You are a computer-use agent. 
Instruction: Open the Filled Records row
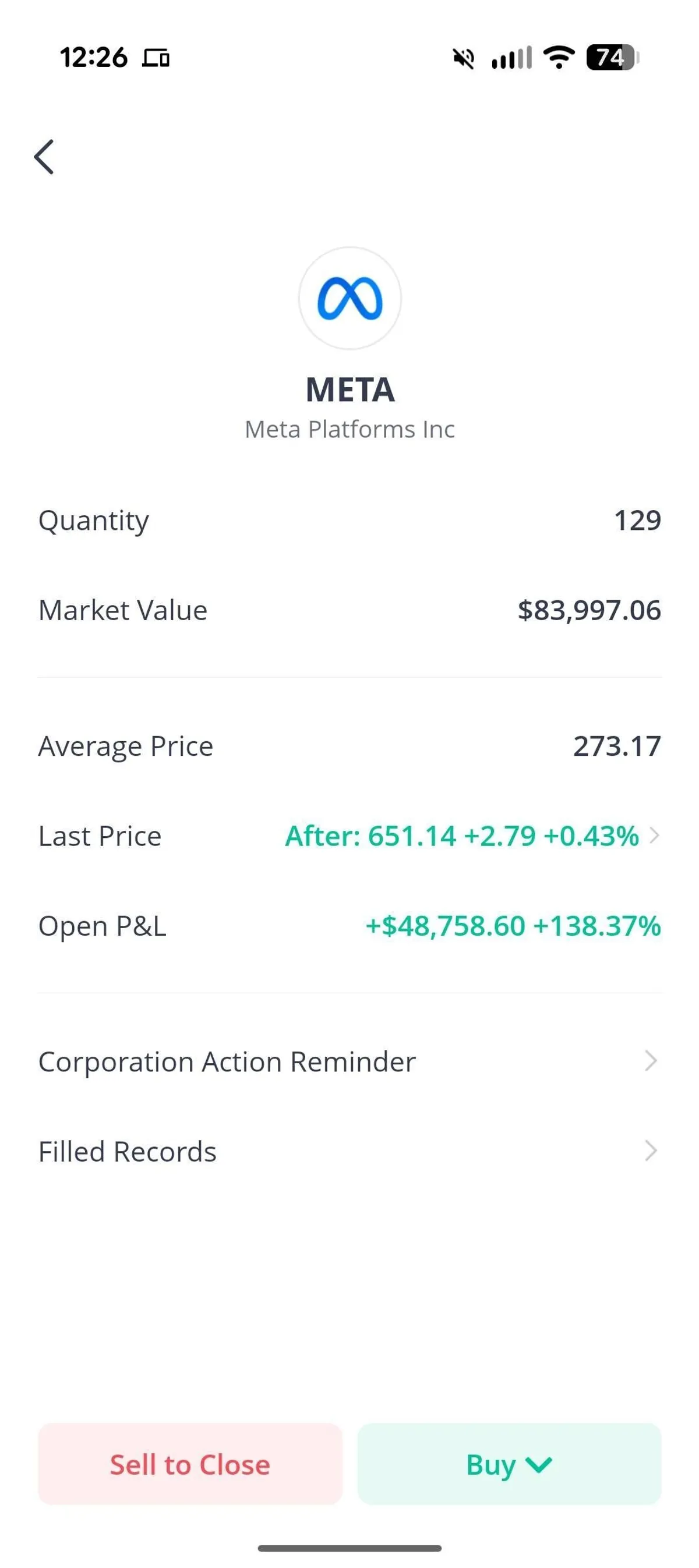[128, 1152]
